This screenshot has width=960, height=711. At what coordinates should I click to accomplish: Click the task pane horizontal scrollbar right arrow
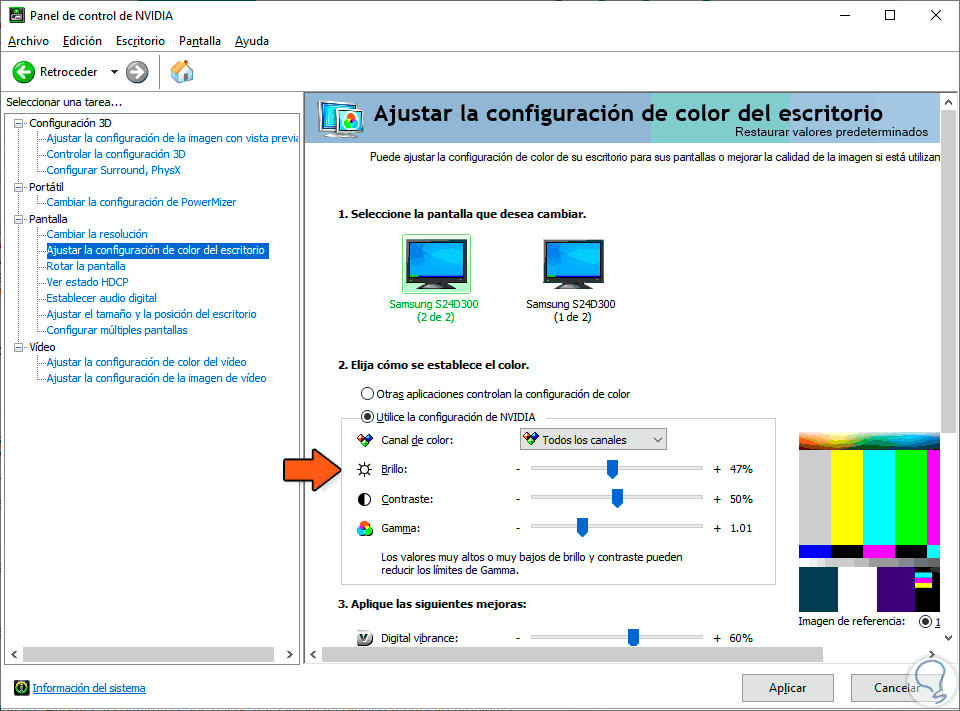(x=290, y=655)
